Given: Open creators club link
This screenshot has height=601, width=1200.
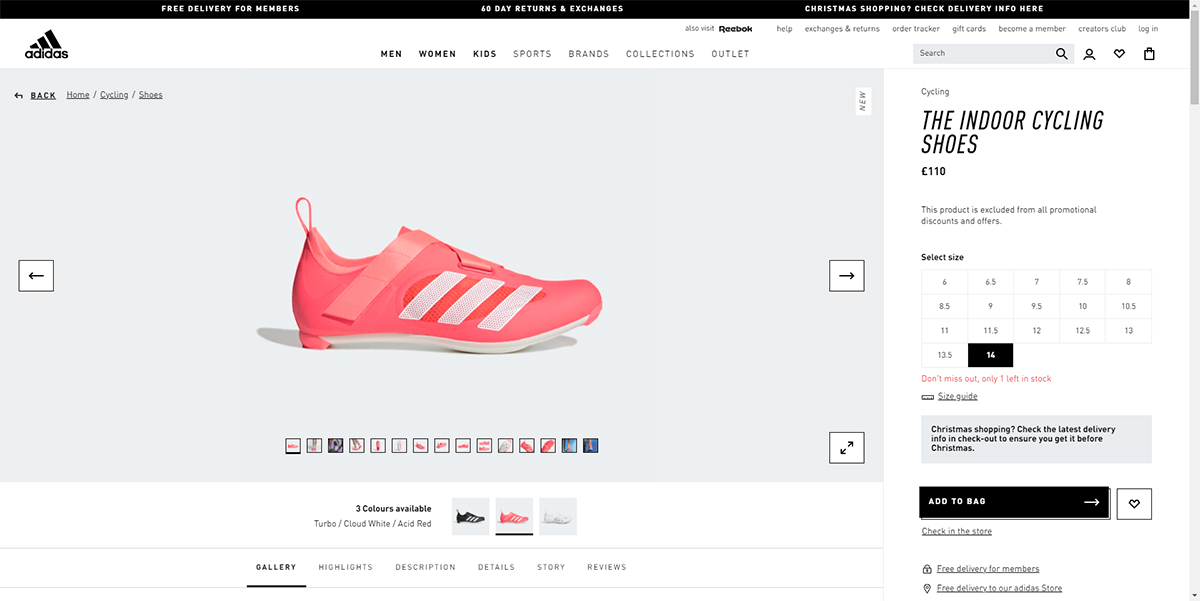Looking at the screenshot, I should 1102,29.
